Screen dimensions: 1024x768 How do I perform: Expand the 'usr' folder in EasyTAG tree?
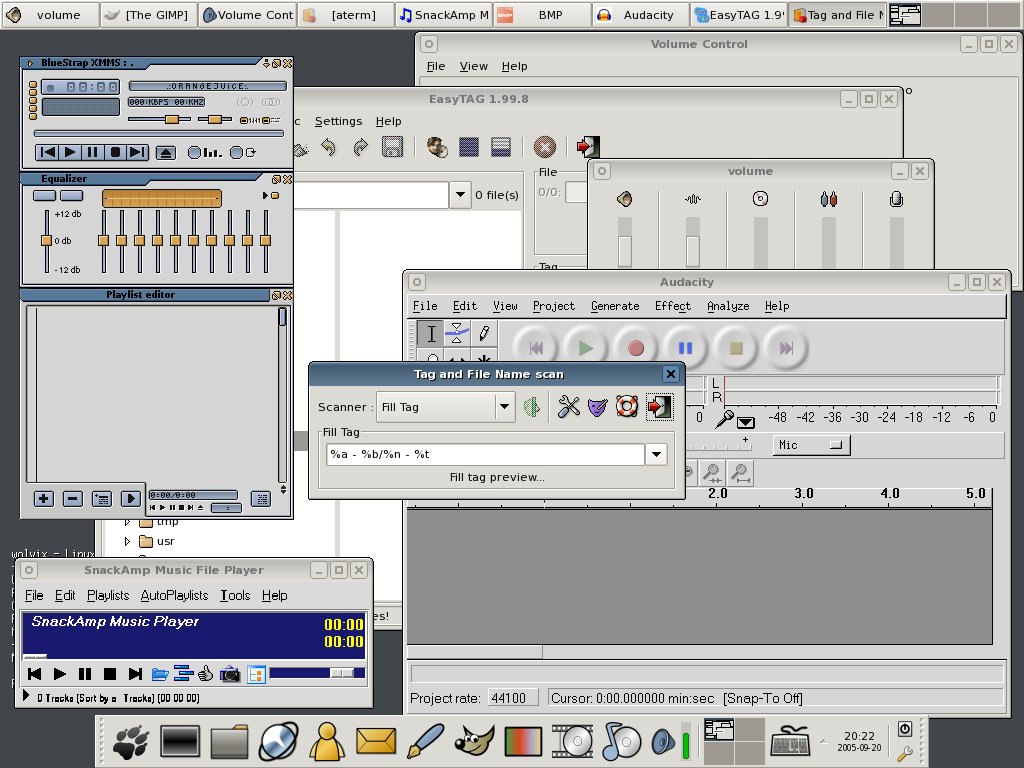(x=127, y=541)
